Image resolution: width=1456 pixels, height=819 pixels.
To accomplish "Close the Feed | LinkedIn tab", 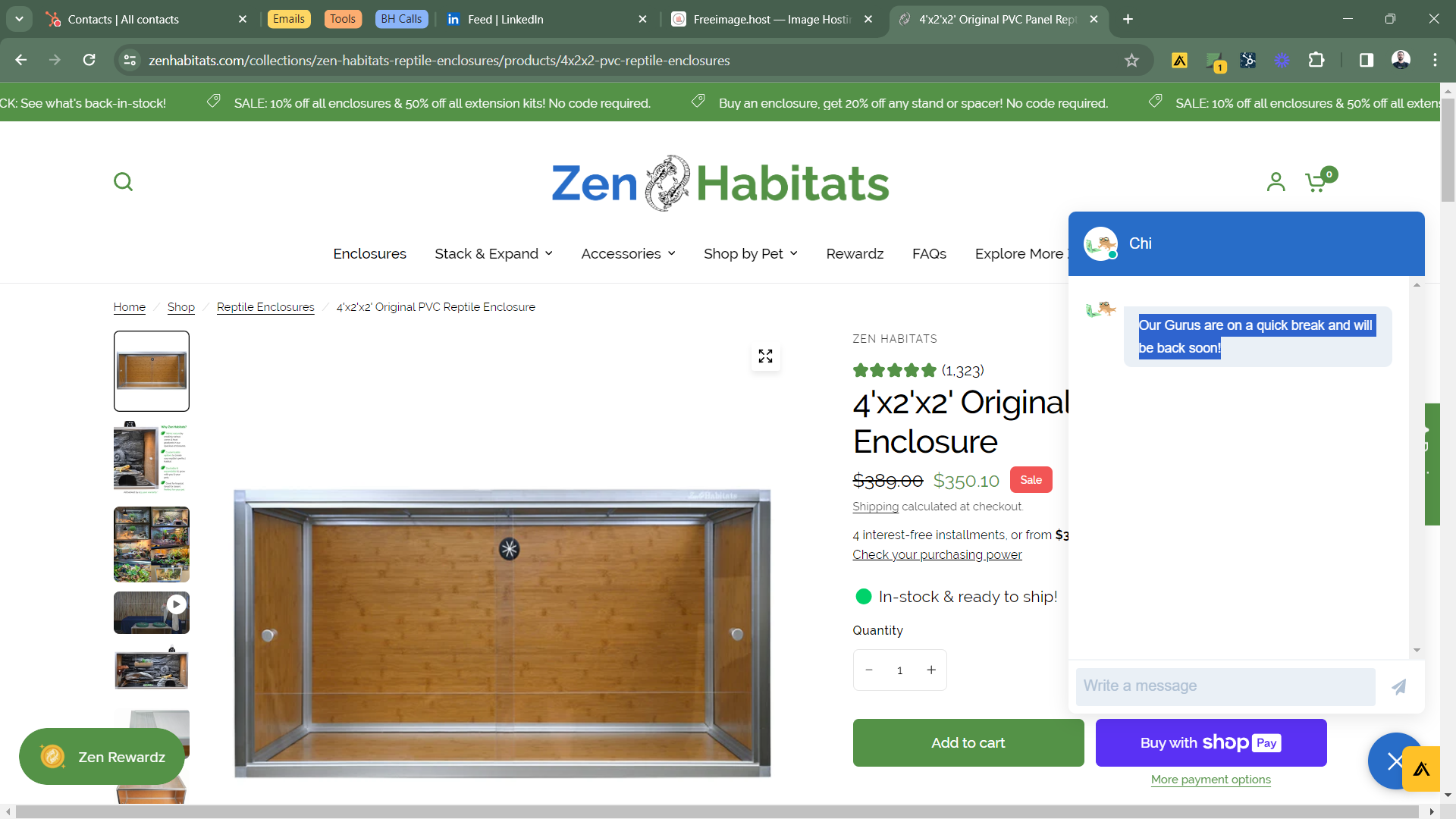I will (643, 20).
